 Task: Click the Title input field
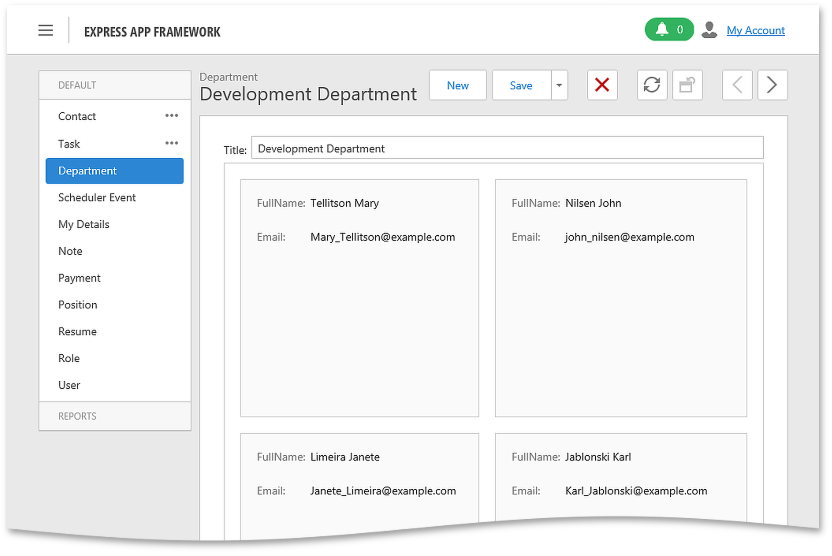[506, 148]
